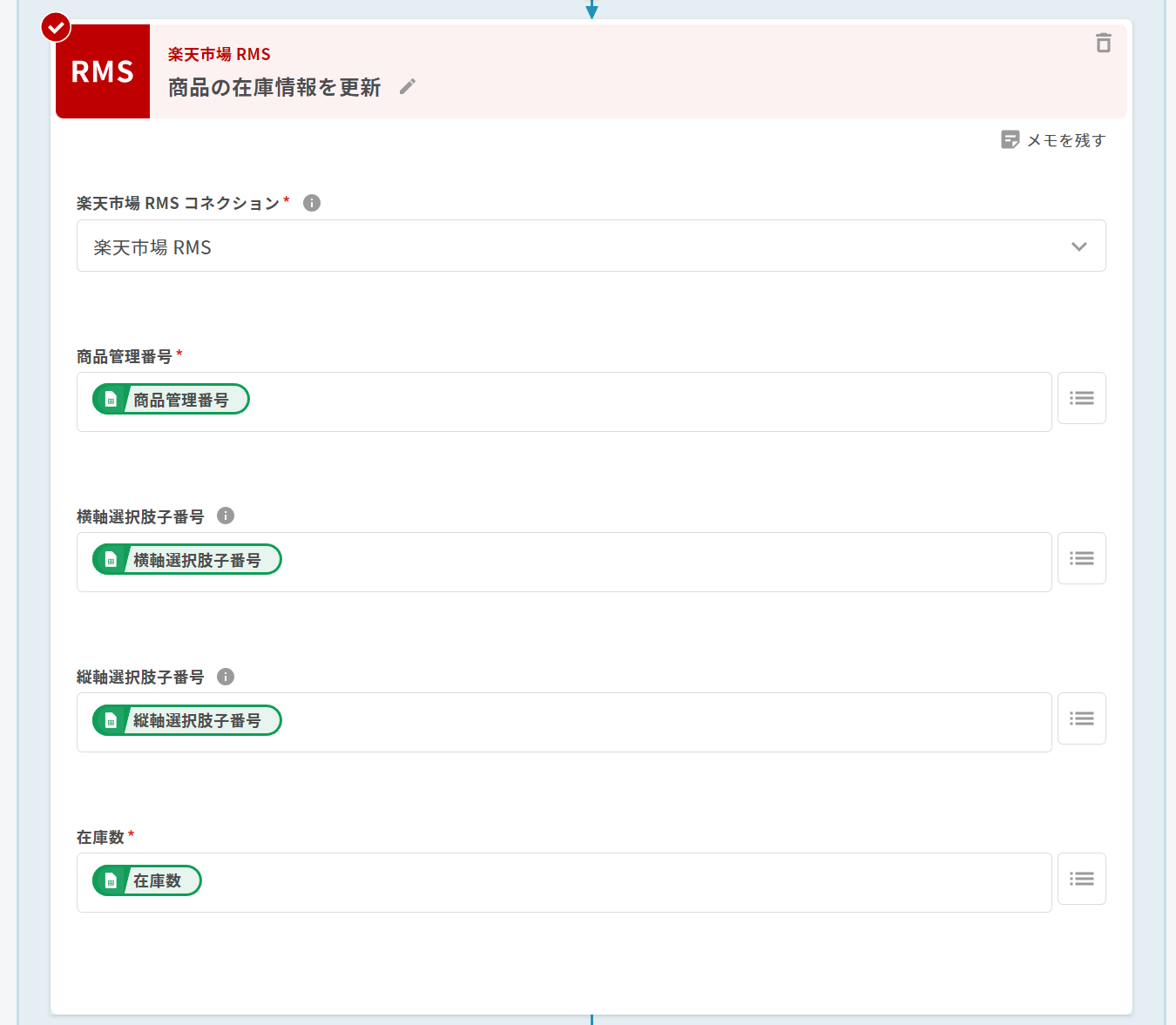Click the メモを残す button
1176x1025 pixels.
[x=1053, y=140]
